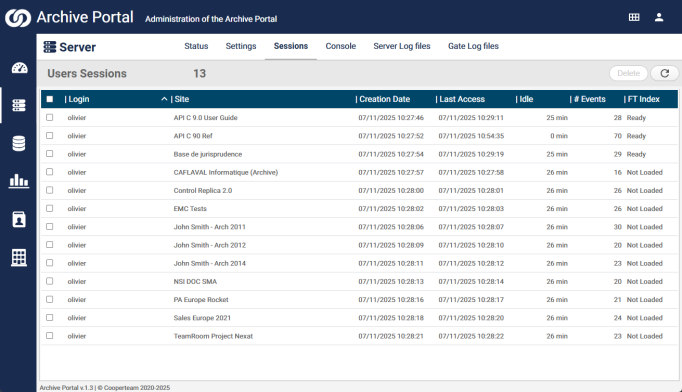Click the Archive Portal v.1.3 footer text

coord(67,388)
